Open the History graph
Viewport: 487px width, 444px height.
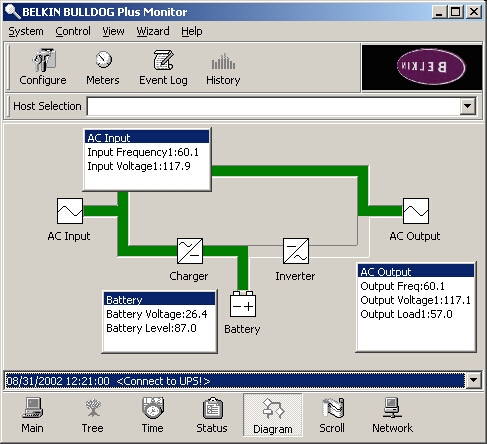pyautogui.click(x=223, y=67)
